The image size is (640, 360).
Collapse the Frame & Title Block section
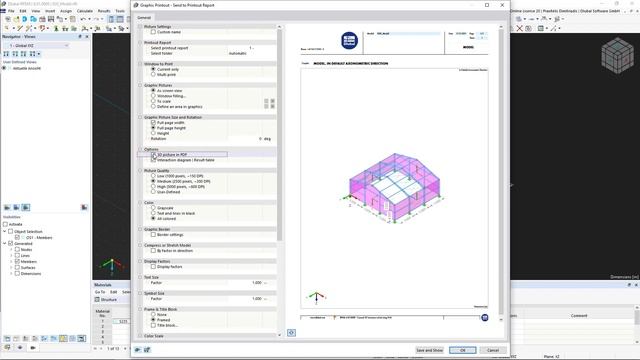(140, 309)
